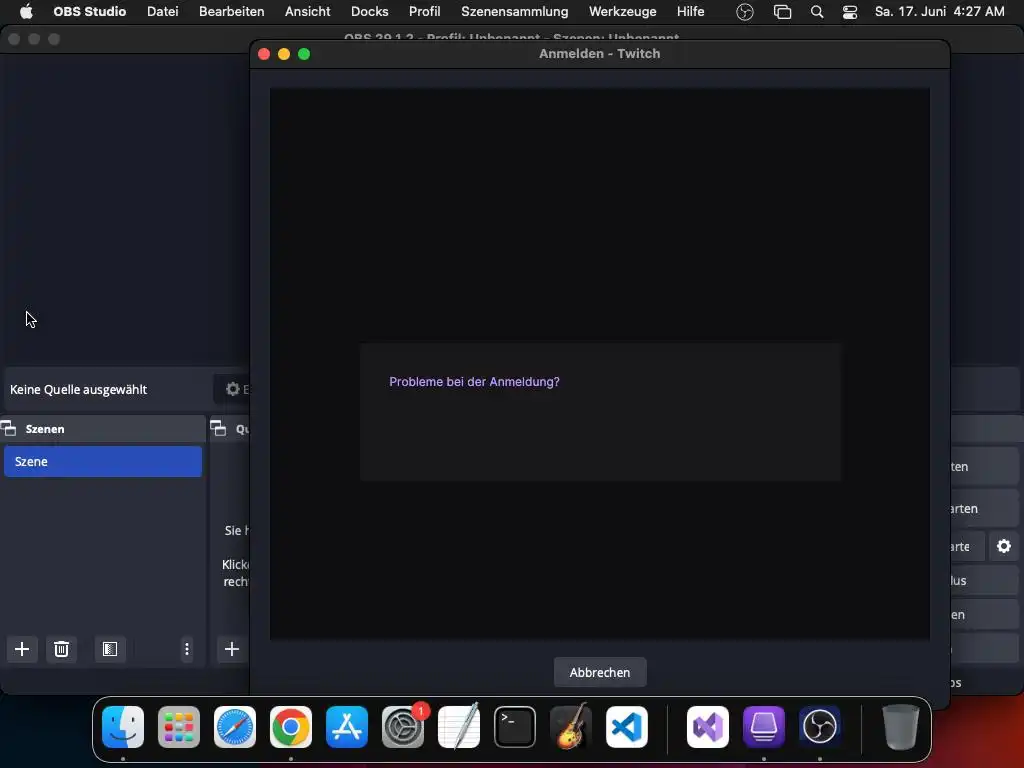Open scene filters icon in Szenen panel

pyautogui.click(x=110, y=649)
